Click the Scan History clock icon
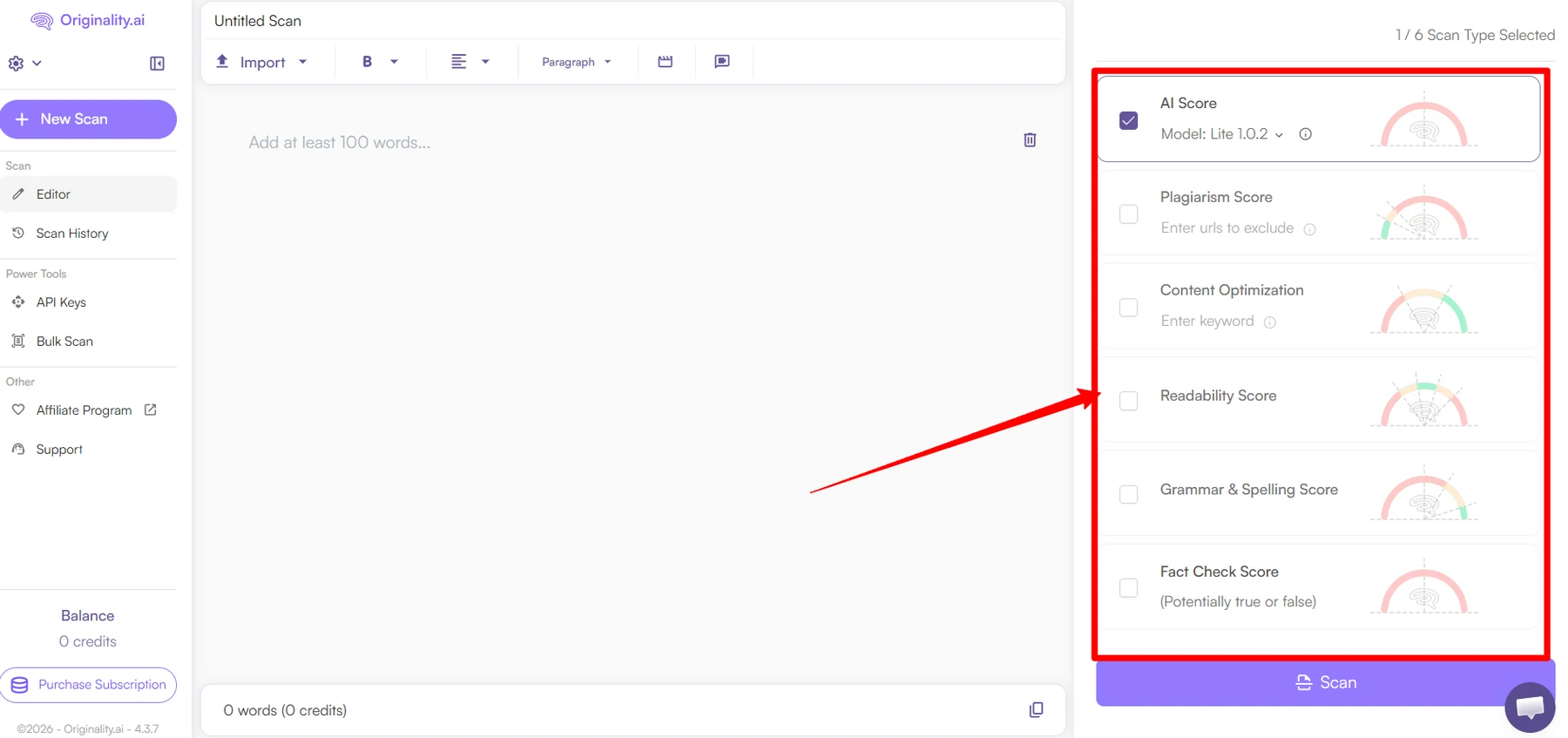The height and width of the screenshot is (738, 1568). tap(18, 233)
